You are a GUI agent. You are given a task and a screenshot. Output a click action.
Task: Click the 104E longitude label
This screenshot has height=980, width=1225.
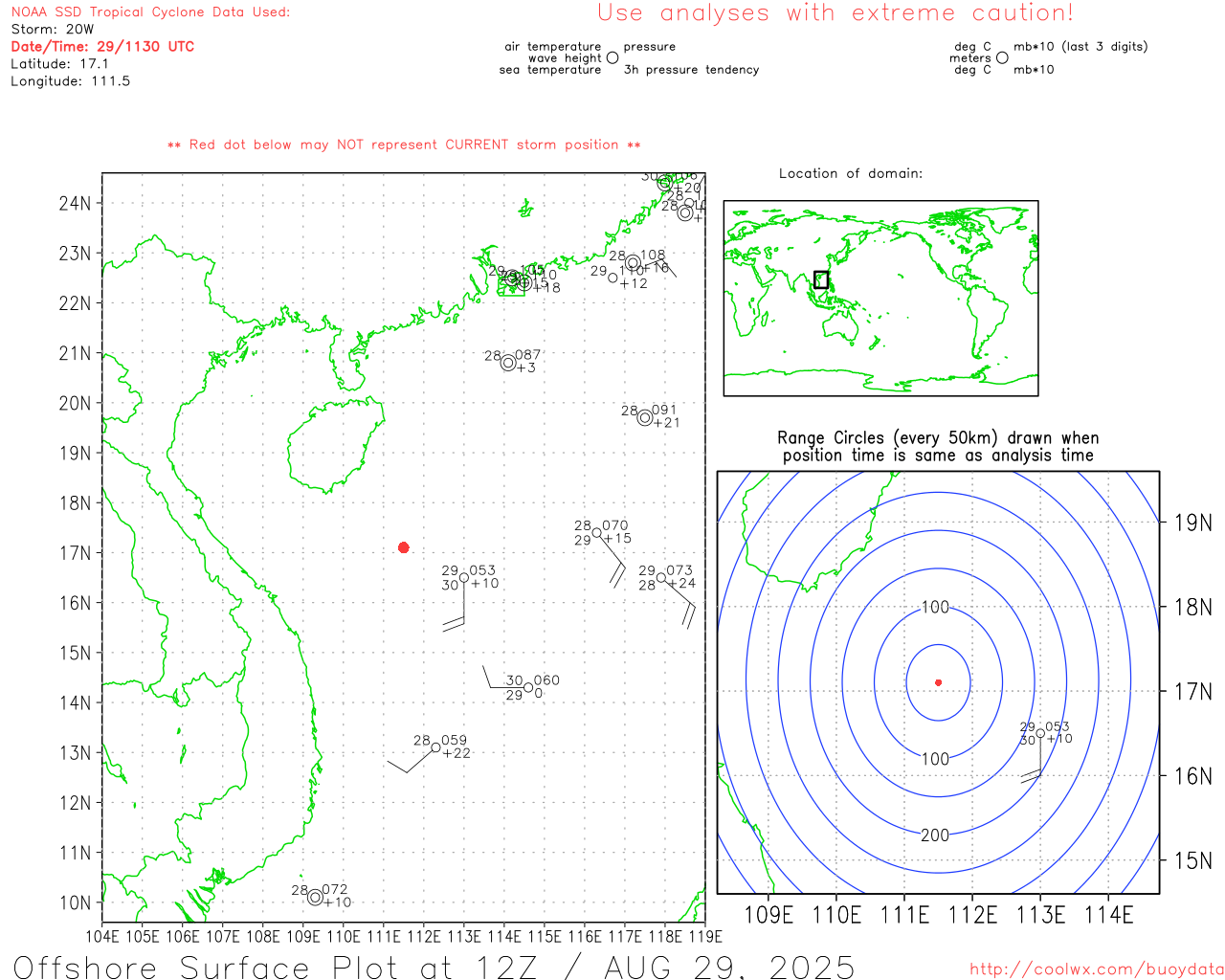click(x=102, y=936)
